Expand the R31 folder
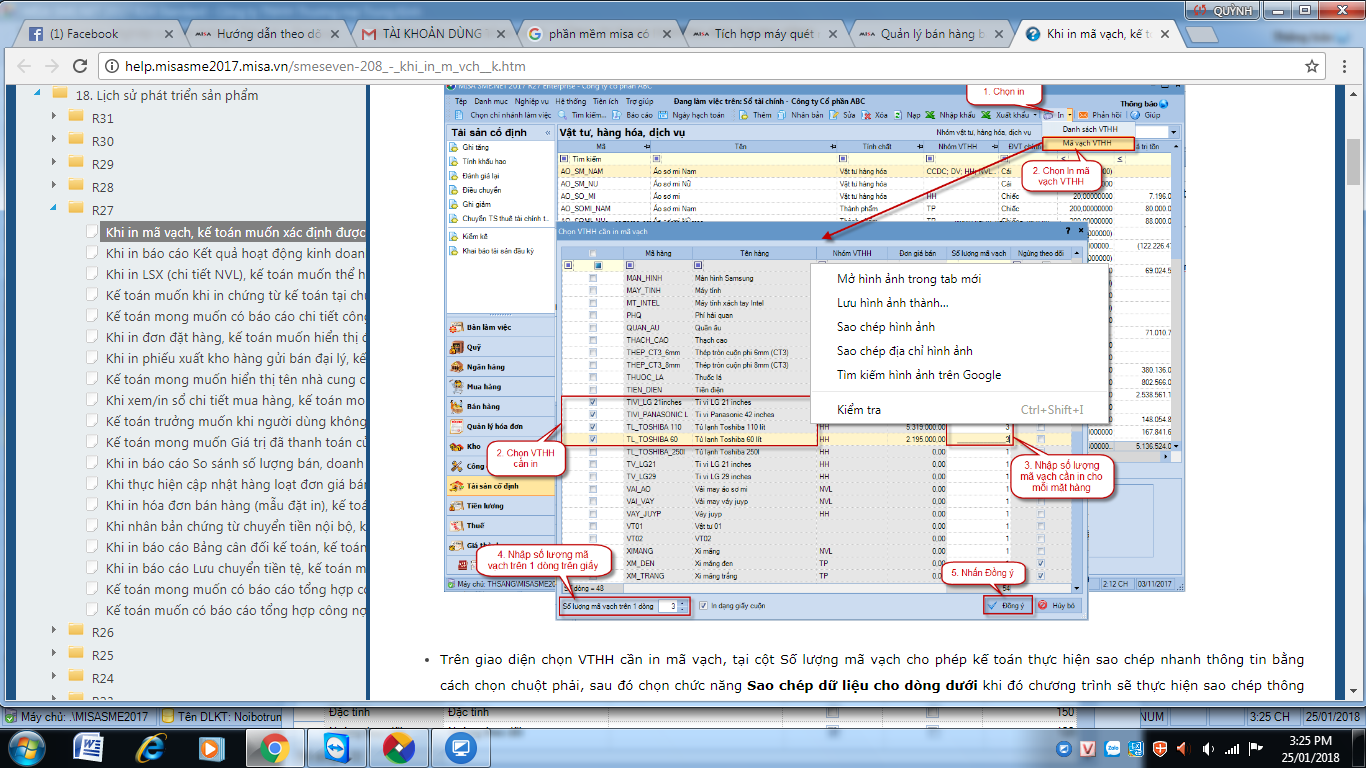 [x=55, y=118]
